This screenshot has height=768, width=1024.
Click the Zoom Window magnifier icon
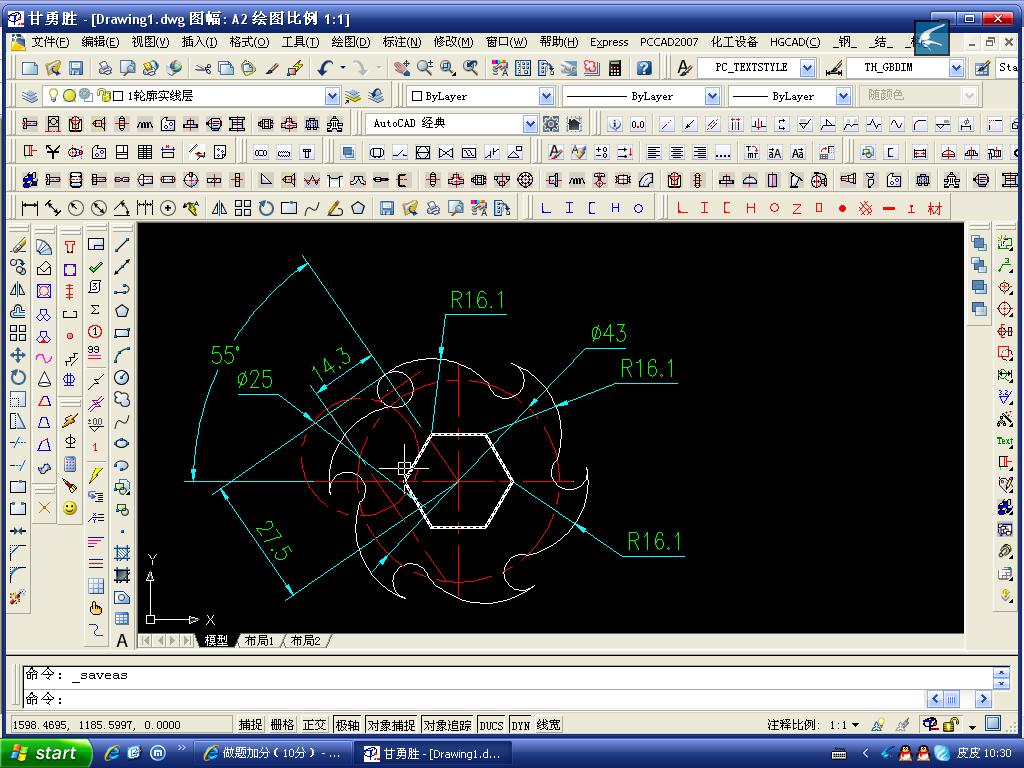tap(448, 67)
